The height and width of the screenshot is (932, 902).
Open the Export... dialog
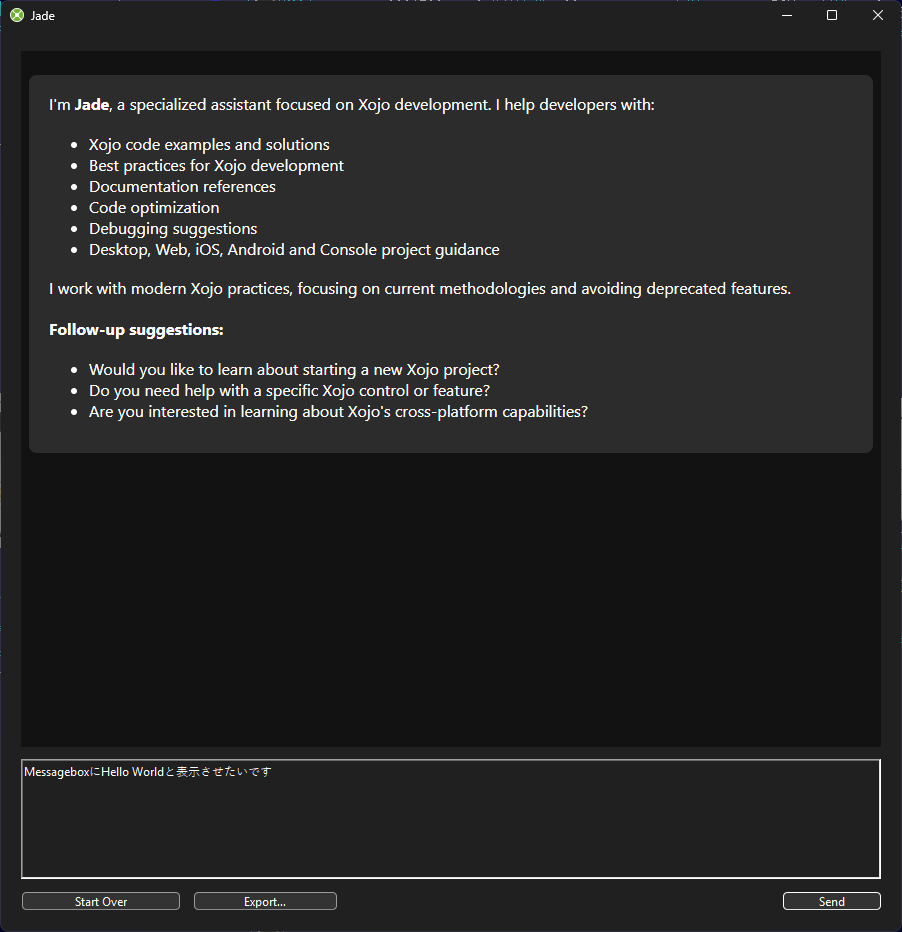pos(265,901)
